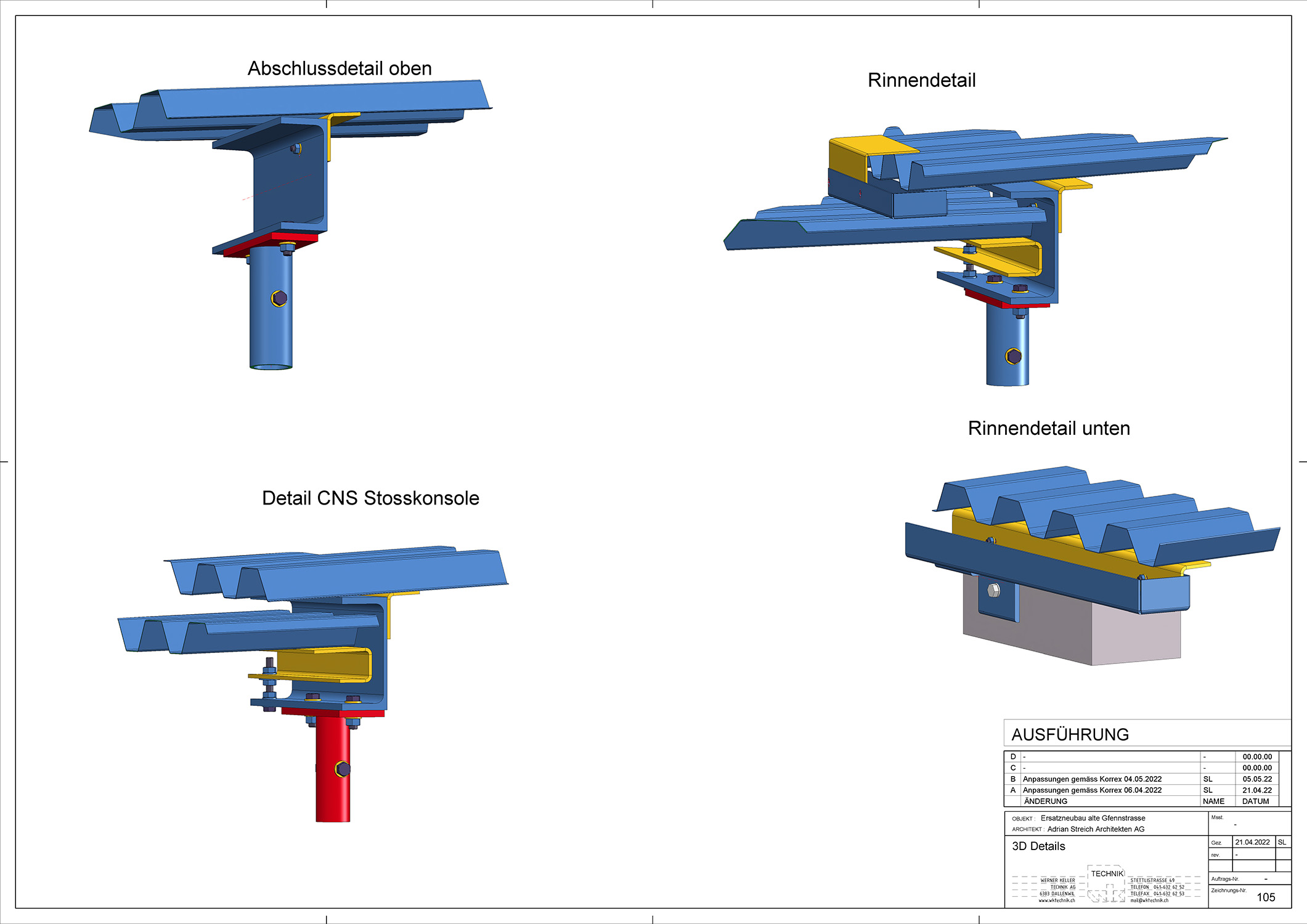The width and height of the screenshot is (1307, 924).
Task: Open the www.wktechnik.ch website text
Action: click(x=1057, y=901)
